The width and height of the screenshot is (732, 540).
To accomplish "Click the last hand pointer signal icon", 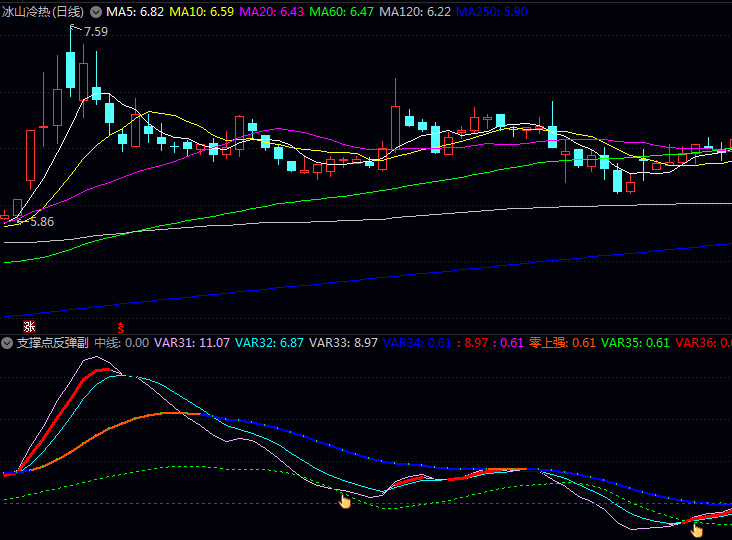I will (698, 529).
